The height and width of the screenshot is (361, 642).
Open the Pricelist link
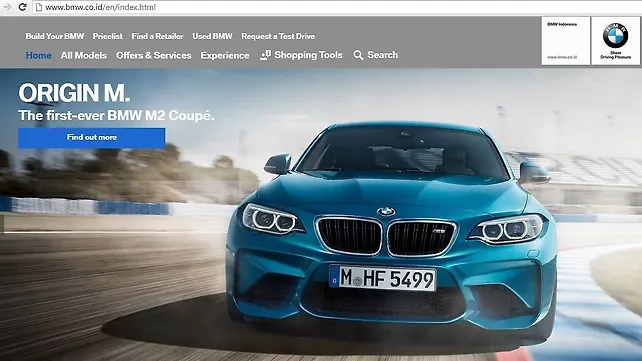[108, 36]
